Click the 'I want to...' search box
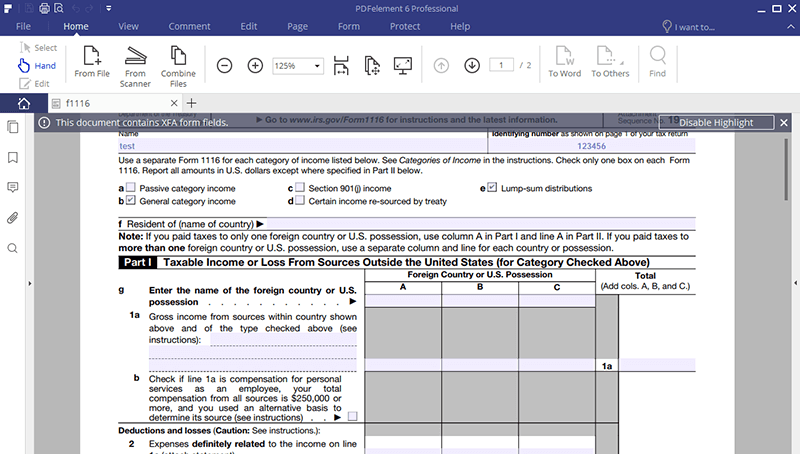The image size is (800, 454). point(689,27)
